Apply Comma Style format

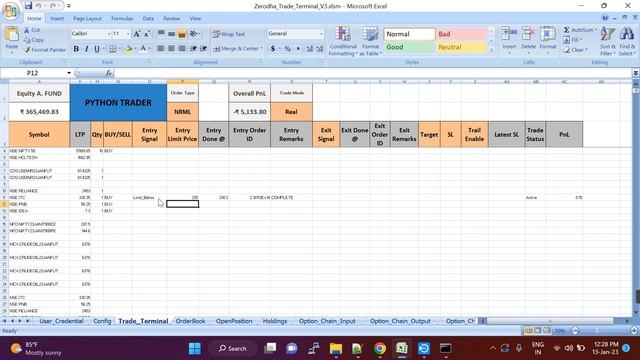pyautogui.click(x=298, y=49)
